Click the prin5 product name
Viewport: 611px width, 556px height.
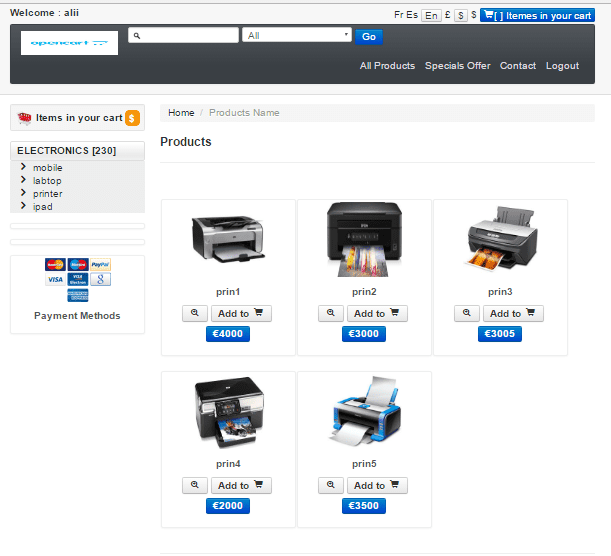(364, 464)
